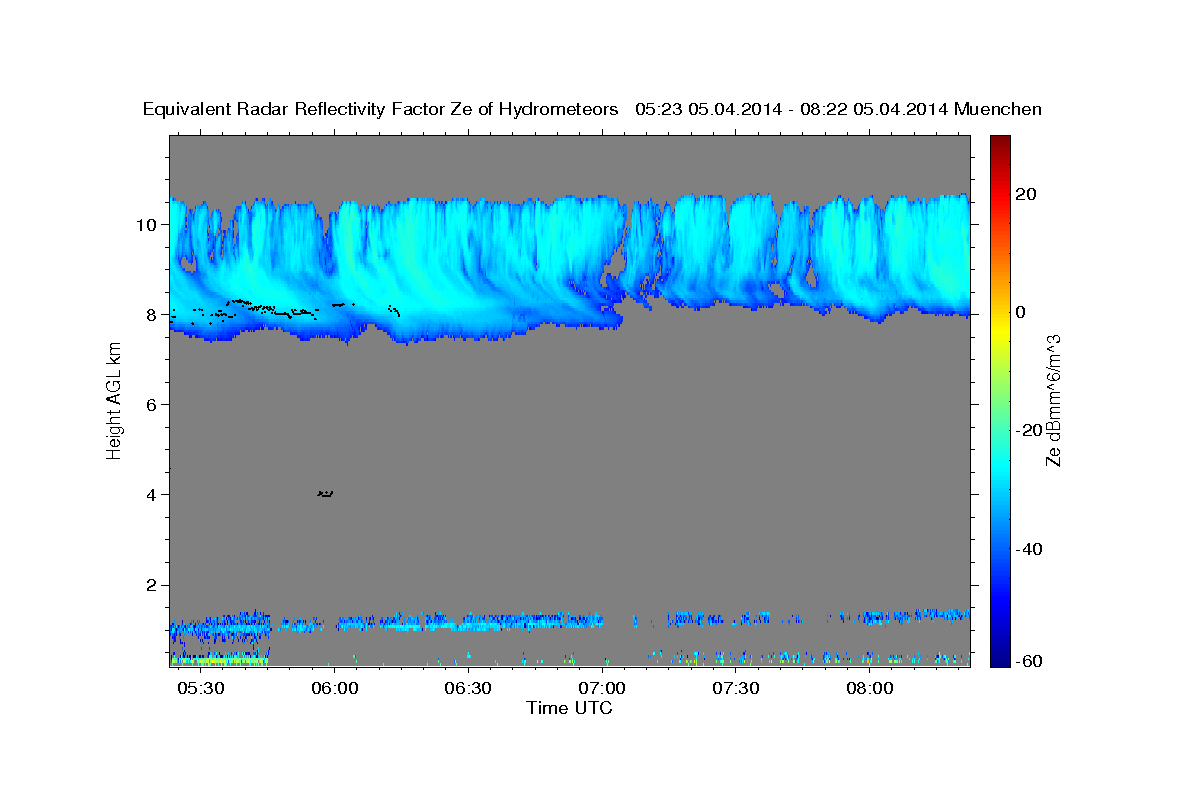Click the 07:00 time tick label
1200x800 pixels.
602,689
